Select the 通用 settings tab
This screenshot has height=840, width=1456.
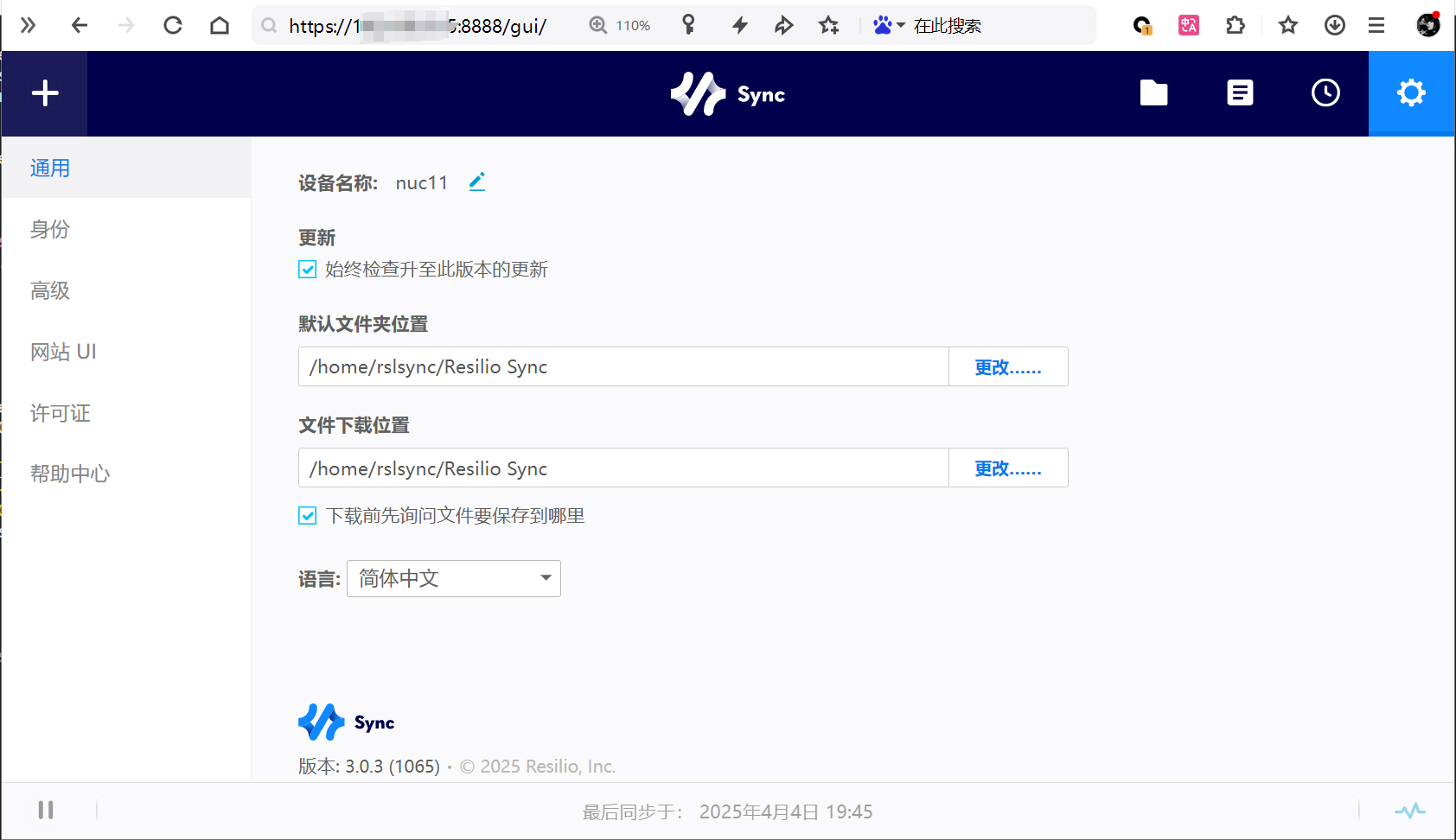[x=126, y=168]
